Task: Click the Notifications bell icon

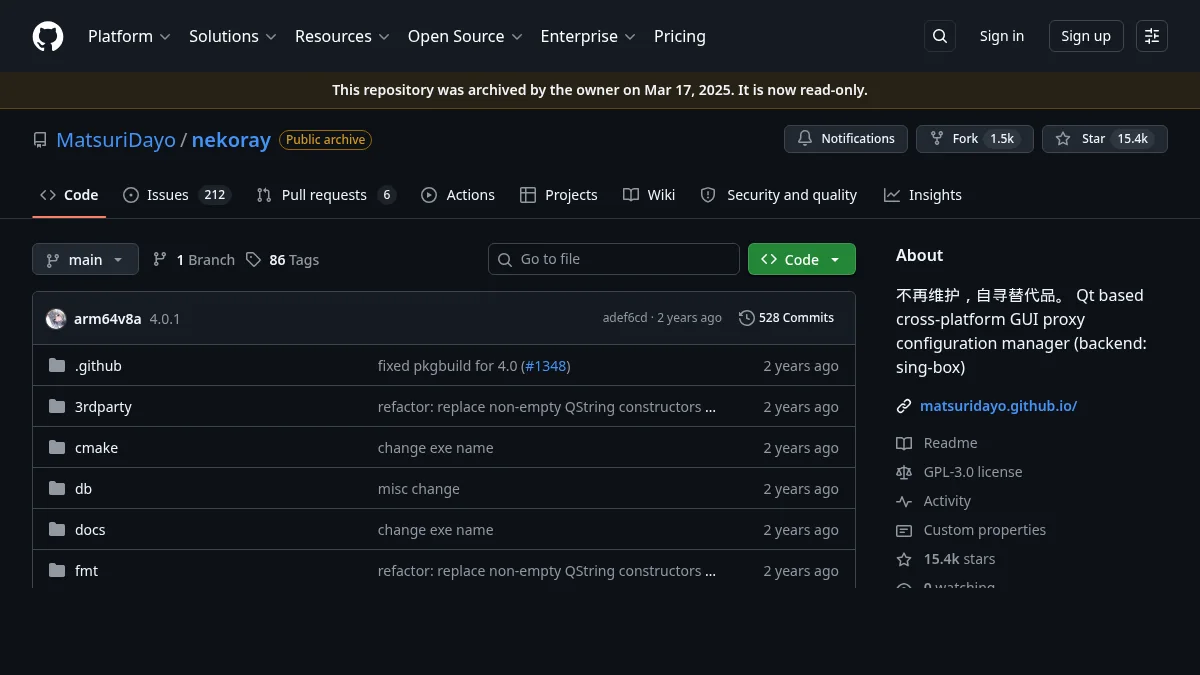Action: [805, 139]
